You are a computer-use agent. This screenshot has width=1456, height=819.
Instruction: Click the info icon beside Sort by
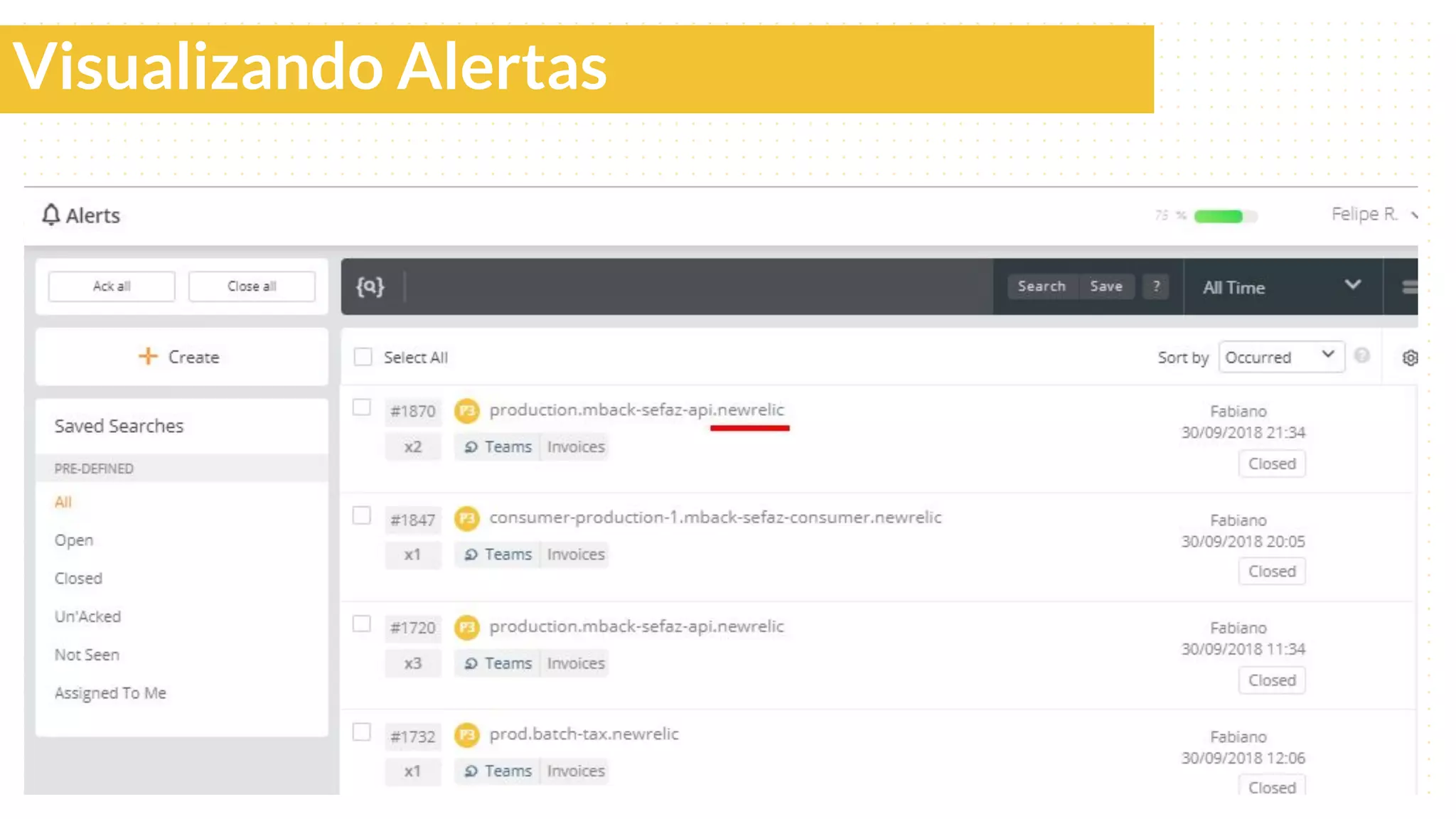coord(1361,355)
